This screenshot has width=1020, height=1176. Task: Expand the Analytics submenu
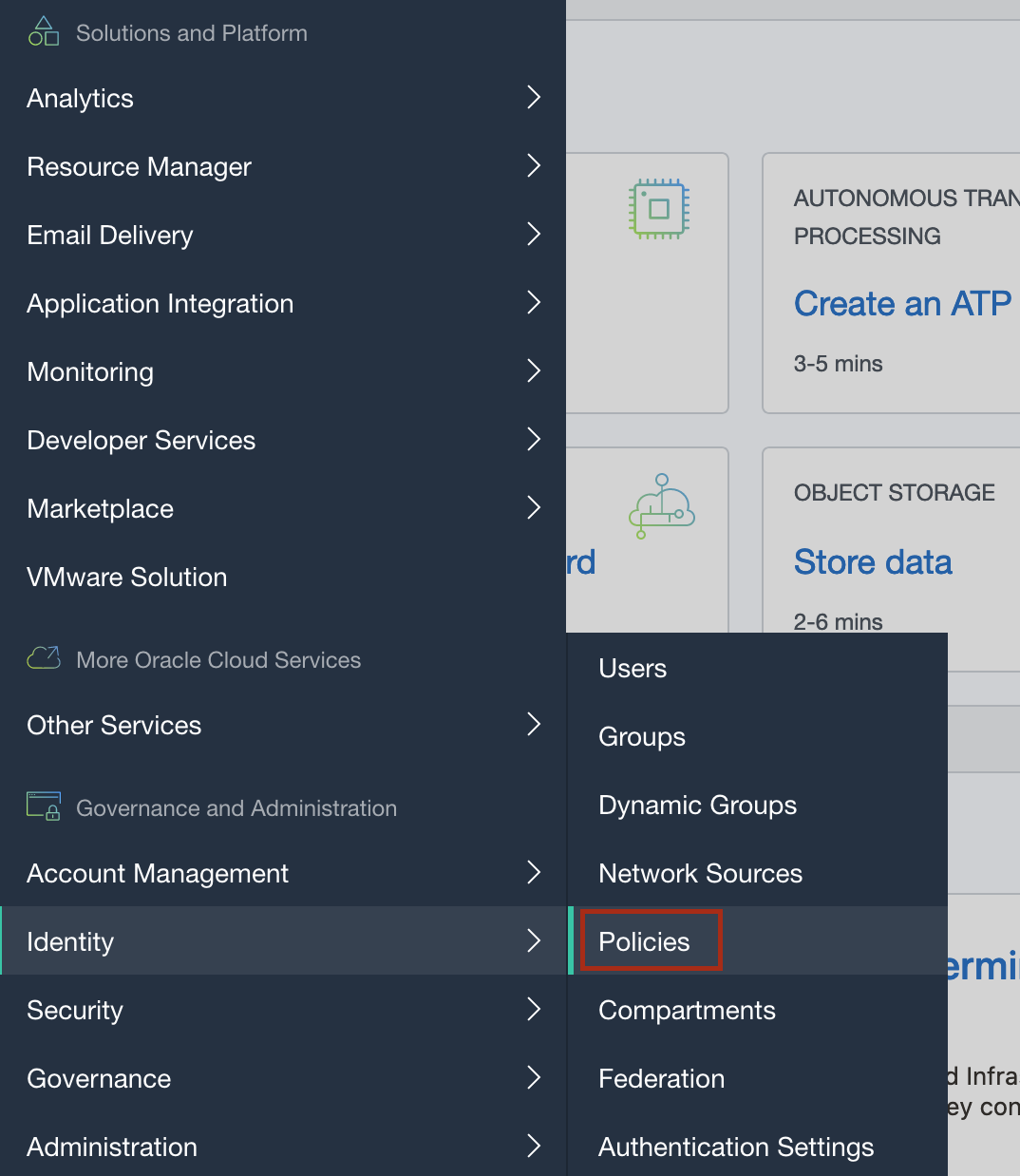click(x=534, y=98)
